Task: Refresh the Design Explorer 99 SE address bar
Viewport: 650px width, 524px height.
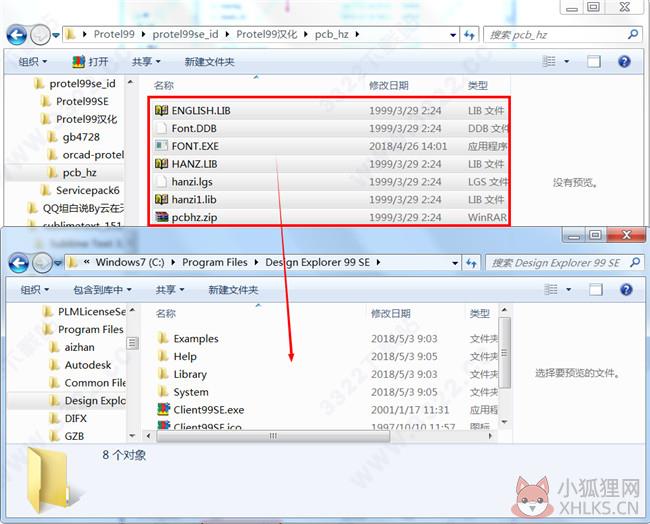Action: [x=471, y=263]
